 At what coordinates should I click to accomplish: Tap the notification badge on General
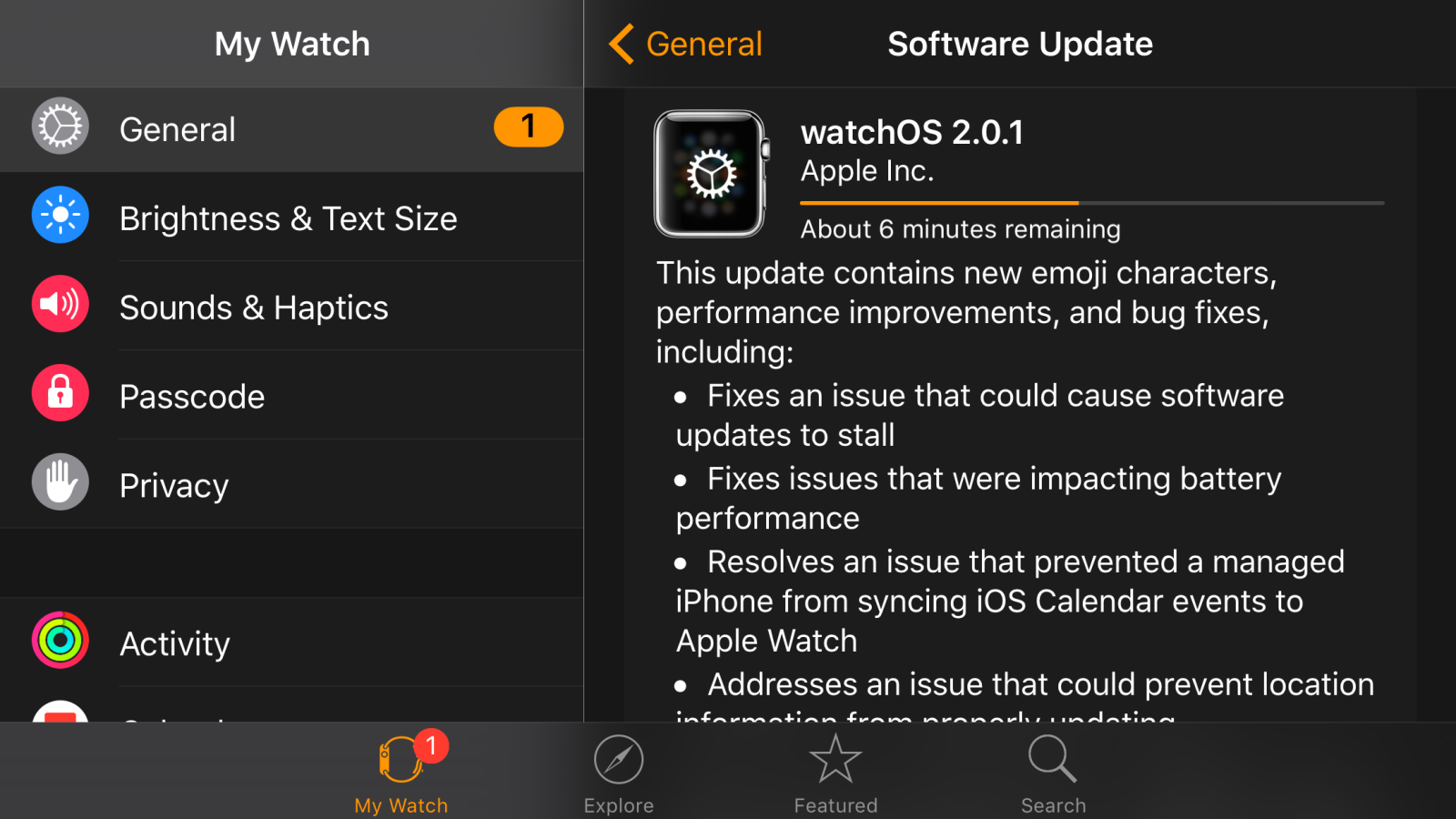(528, 127)
